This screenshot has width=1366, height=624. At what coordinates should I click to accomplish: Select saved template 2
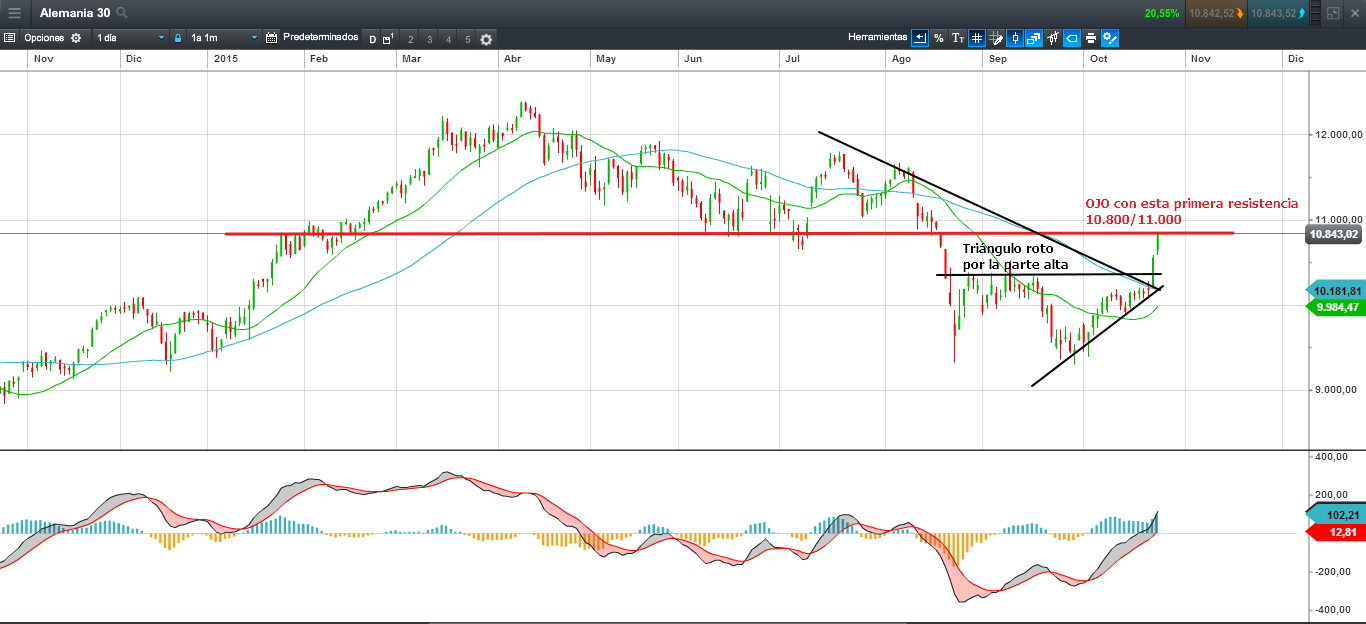pos(411,39)
